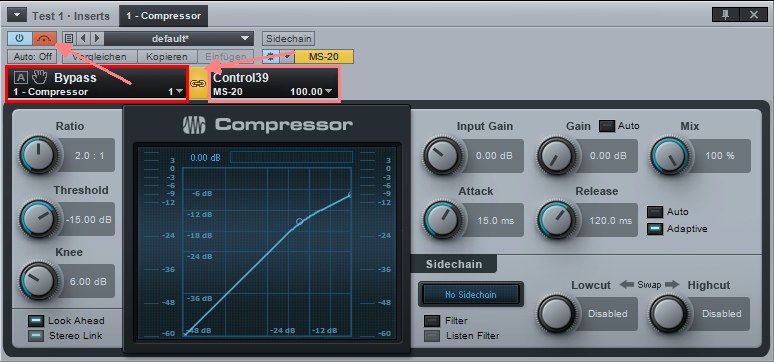Image resolution: width=774 pixels, height=362 pixels.
Task: Click the Knee knob
Action: point(39,281)
